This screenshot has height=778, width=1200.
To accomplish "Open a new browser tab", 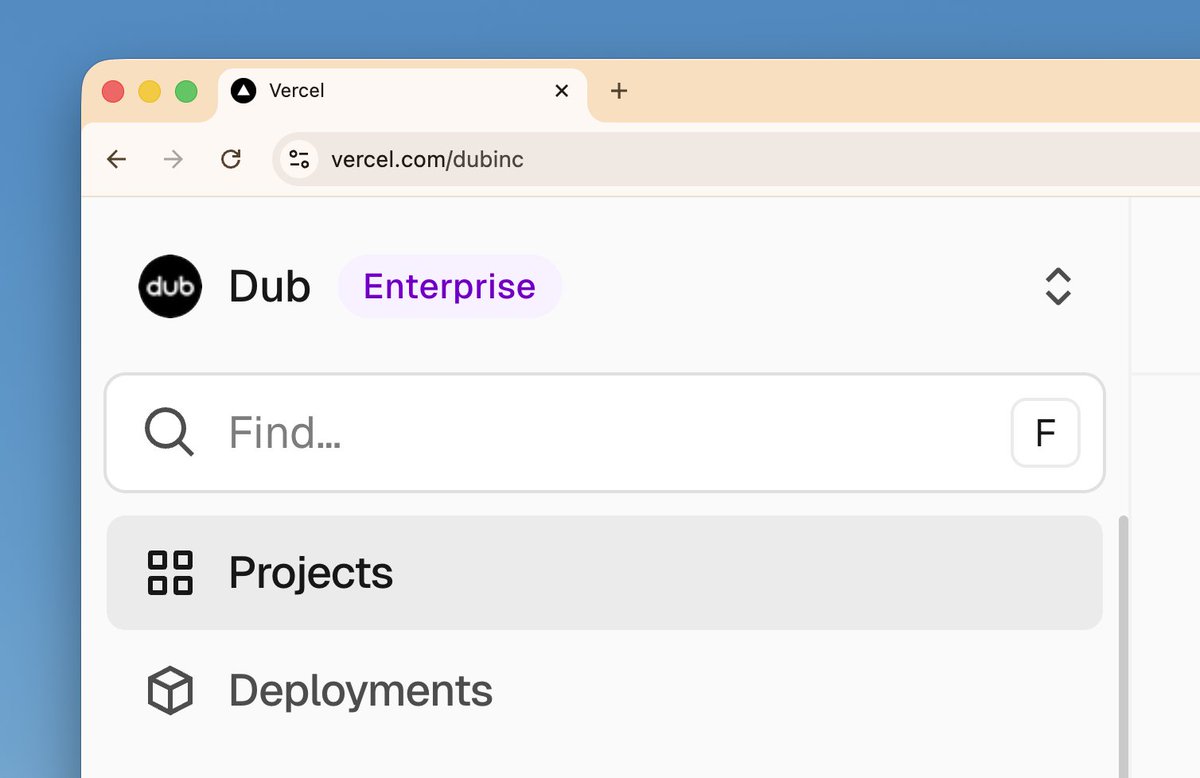I will coord(619,91).
